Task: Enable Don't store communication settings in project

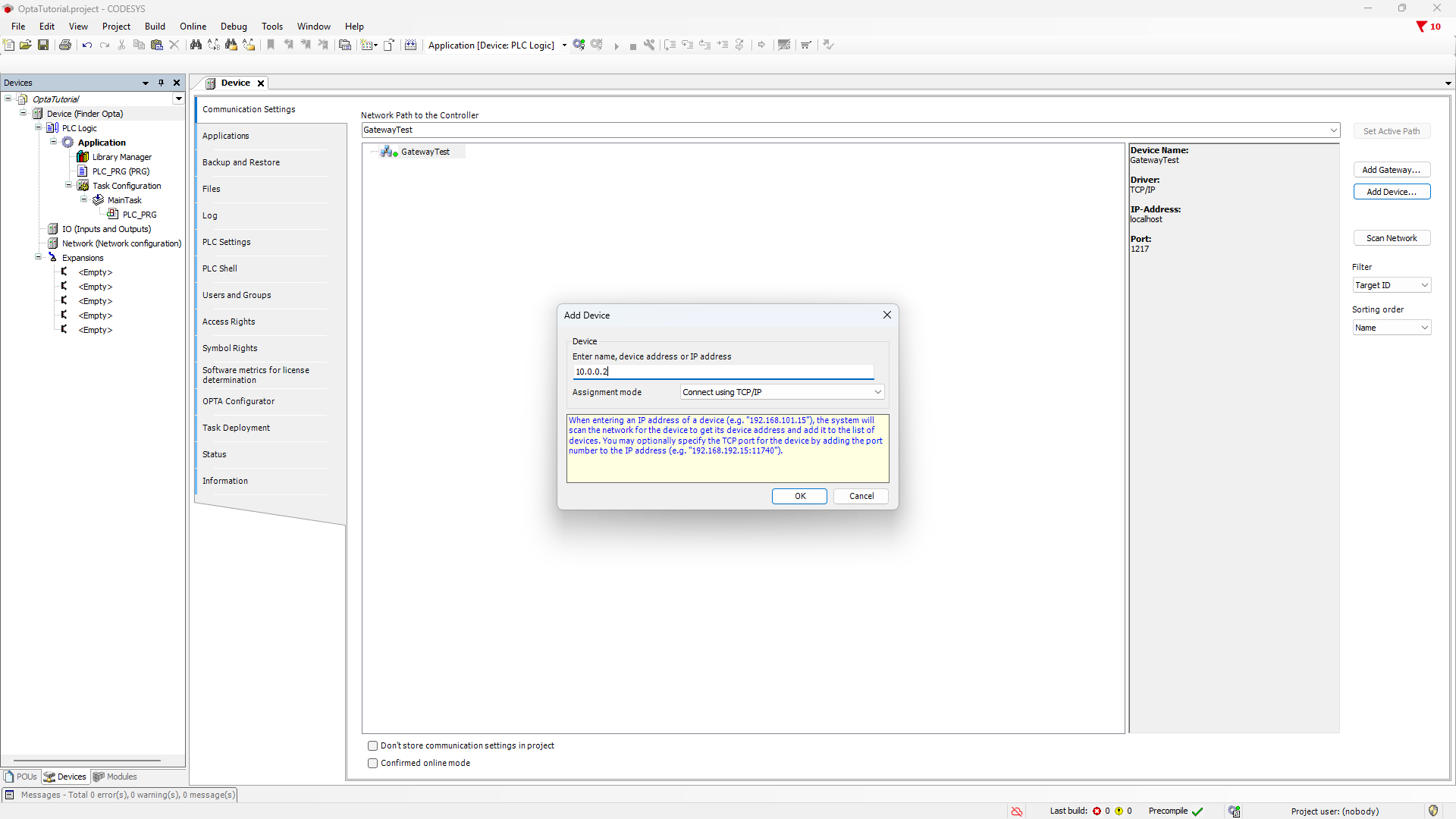Action: click(x=372, y=746)
